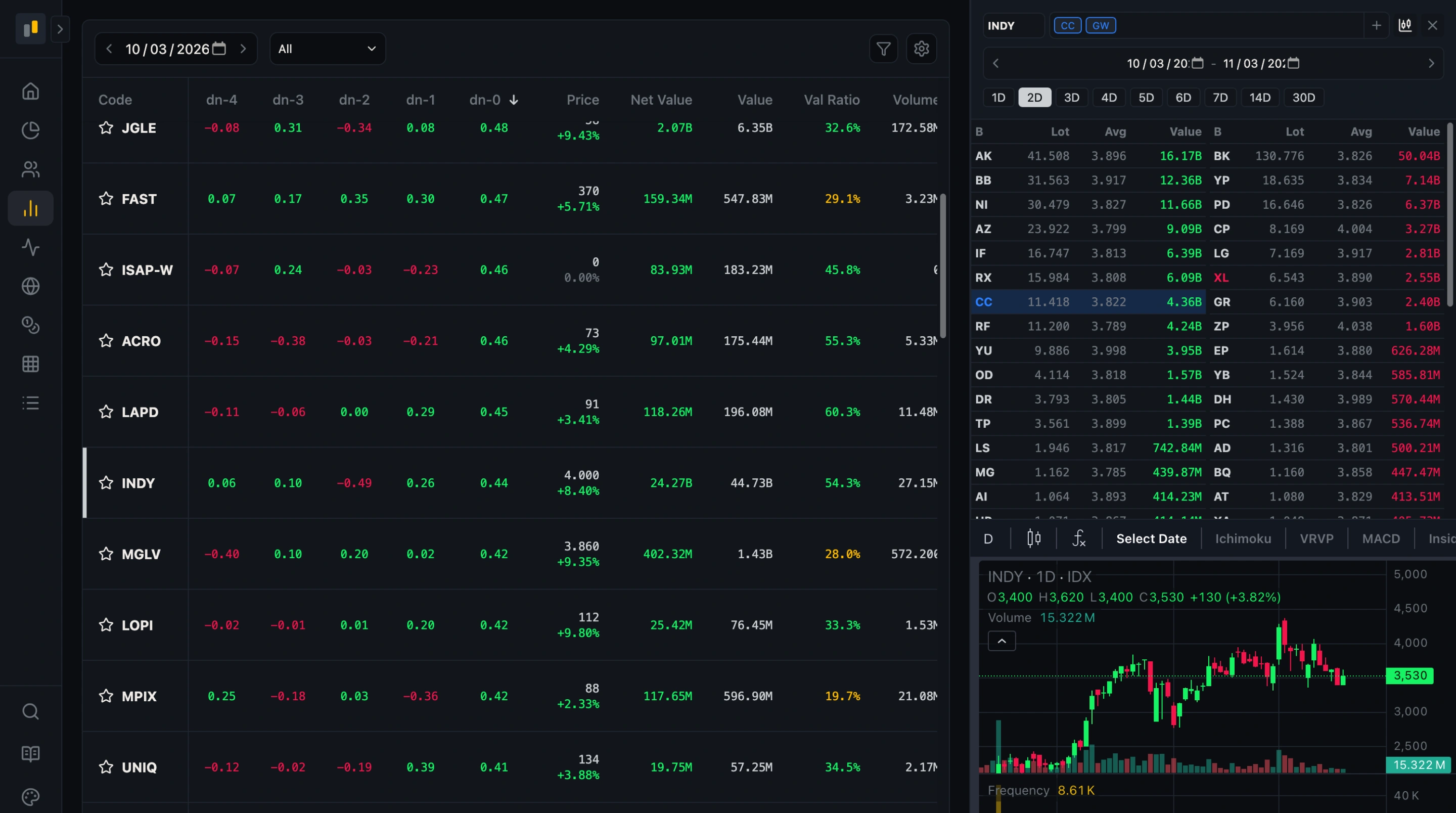Star the FAST ticker as favorite
This screenshot has width=1456, height=813.
pyautogui.click(x=106, y=198)
